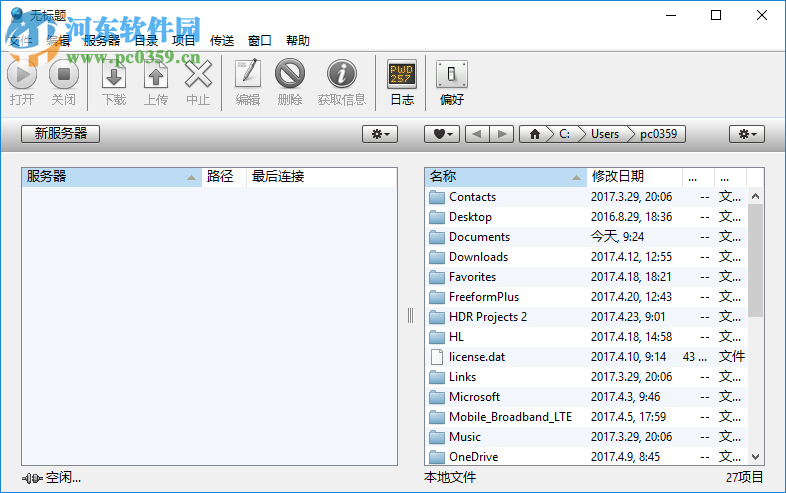Click the Abort (中止) X icon
The image size is (786, 493).
pyautogui.click(x=198, y=75)
